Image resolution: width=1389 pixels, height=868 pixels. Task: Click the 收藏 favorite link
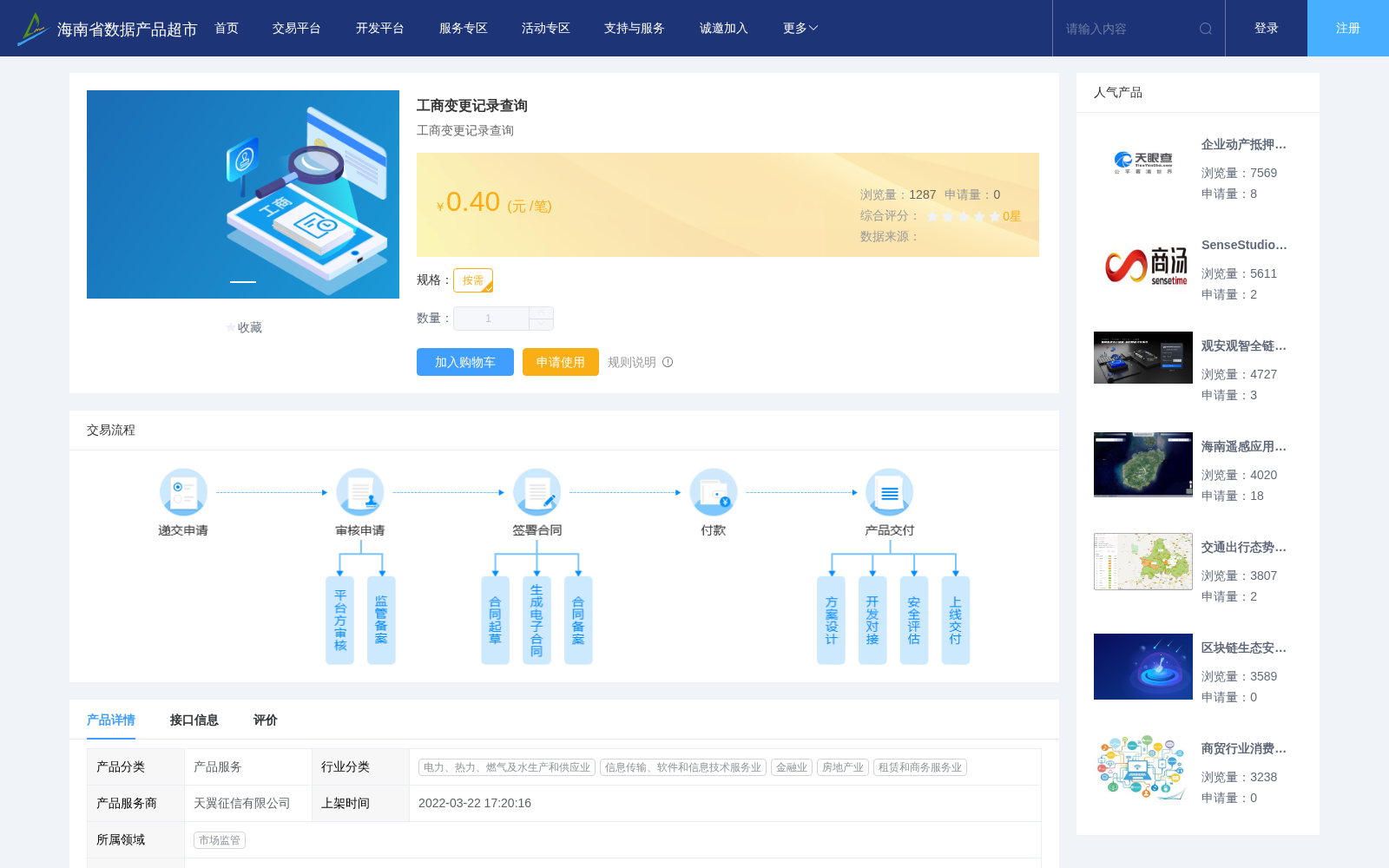pos(250,327)
